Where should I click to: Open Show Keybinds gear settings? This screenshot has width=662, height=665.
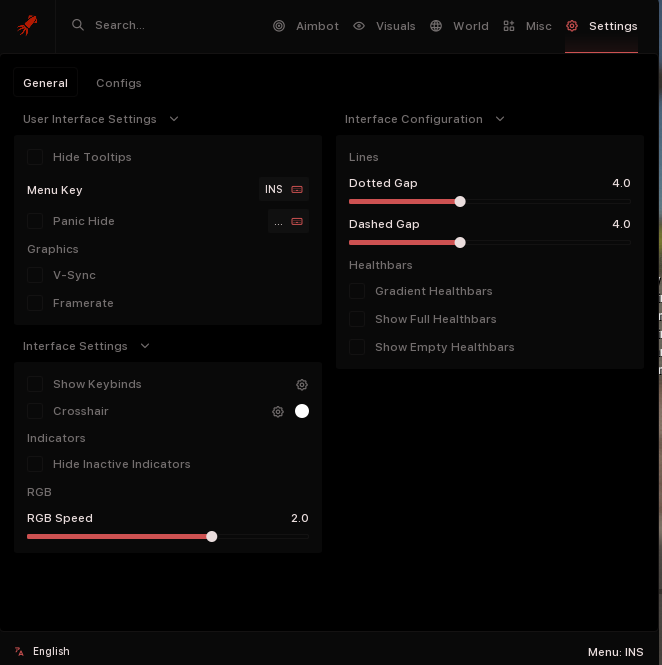point(302,385)
